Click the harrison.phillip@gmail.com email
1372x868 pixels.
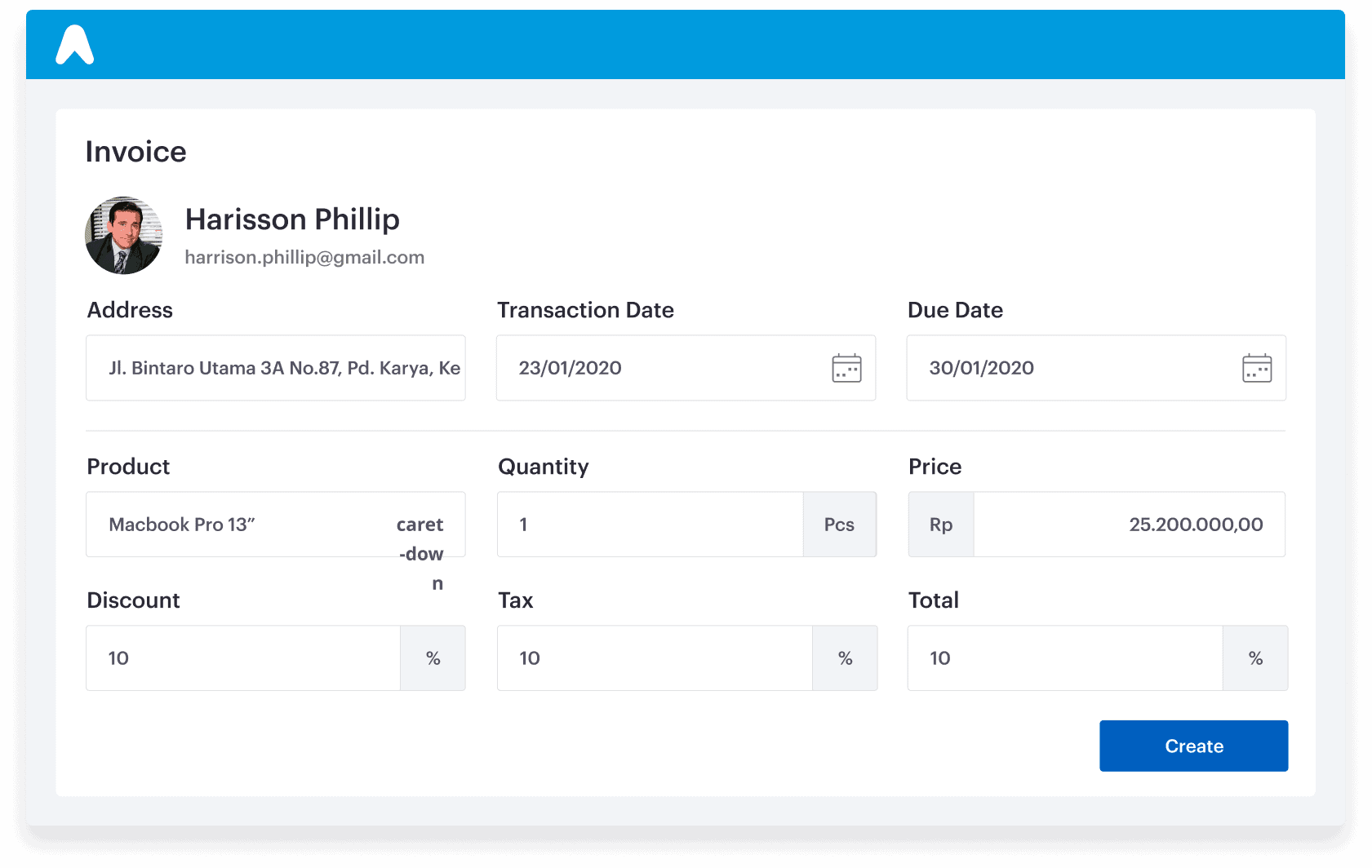pyautogui.click(x=304, y=257)
